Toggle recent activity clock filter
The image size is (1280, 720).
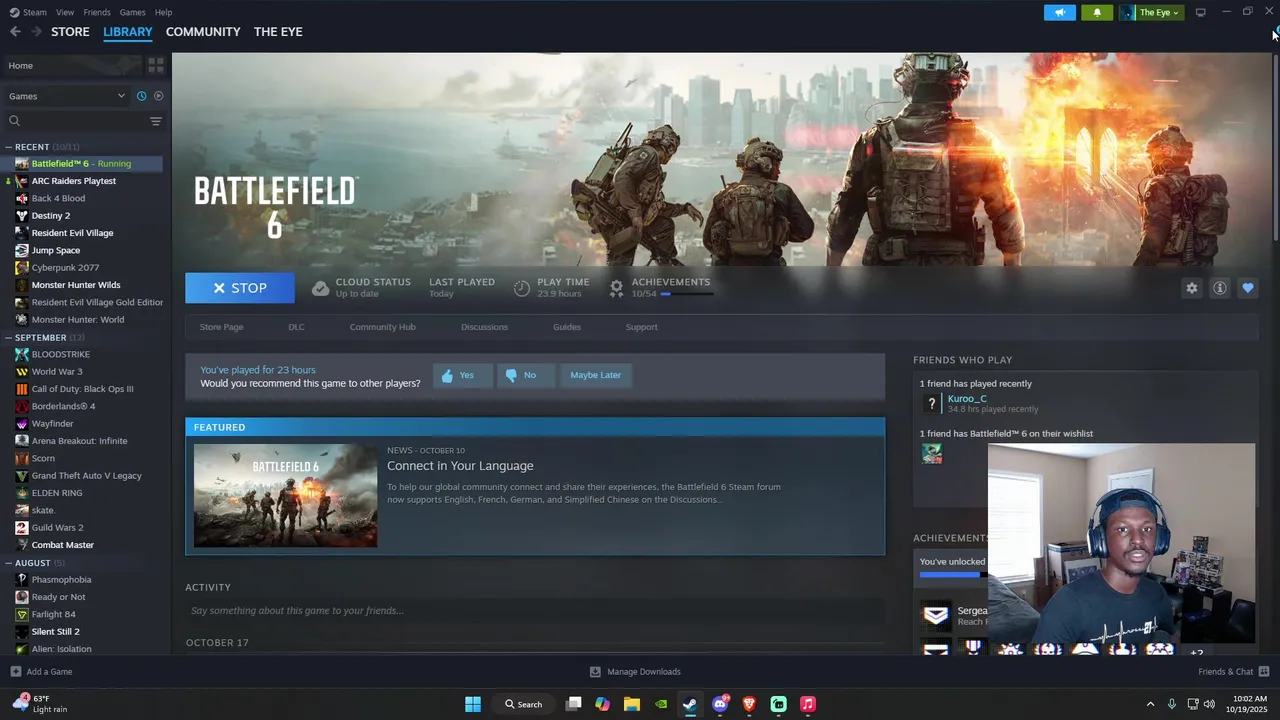[141, 96]
